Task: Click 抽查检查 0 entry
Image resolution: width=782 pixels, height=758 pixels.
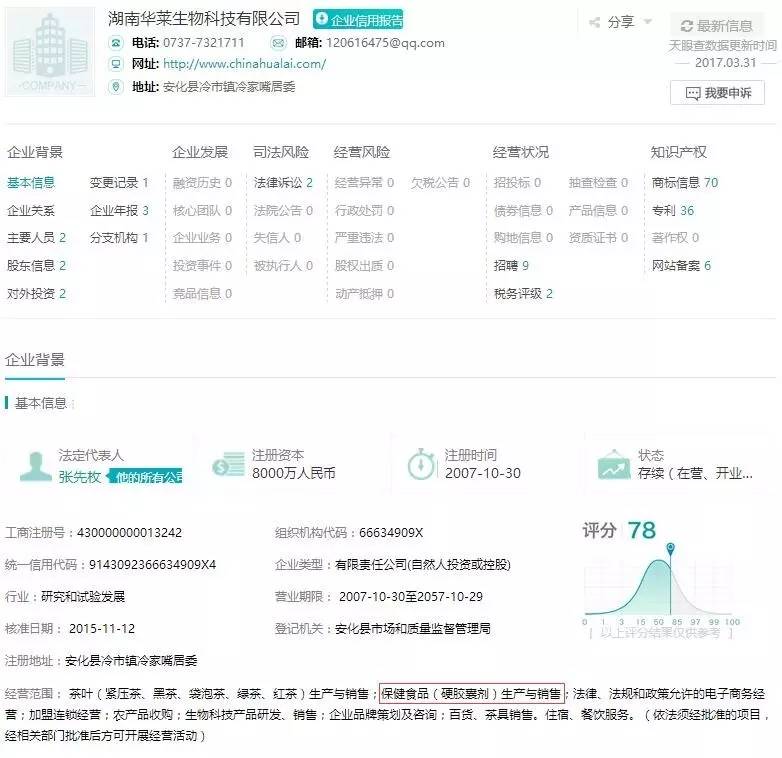Action: (598, 183)
